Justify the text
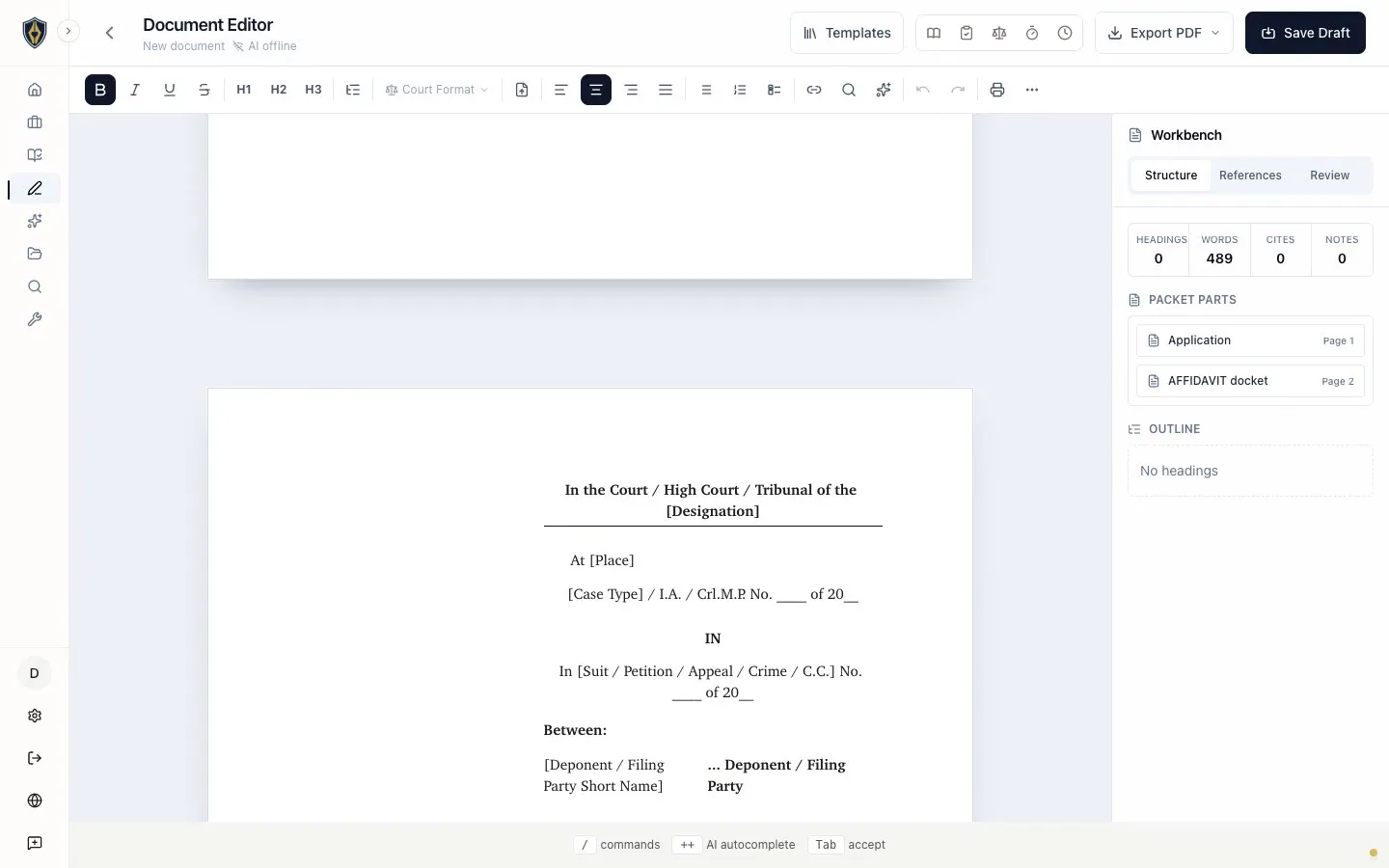 click(666, 90)
